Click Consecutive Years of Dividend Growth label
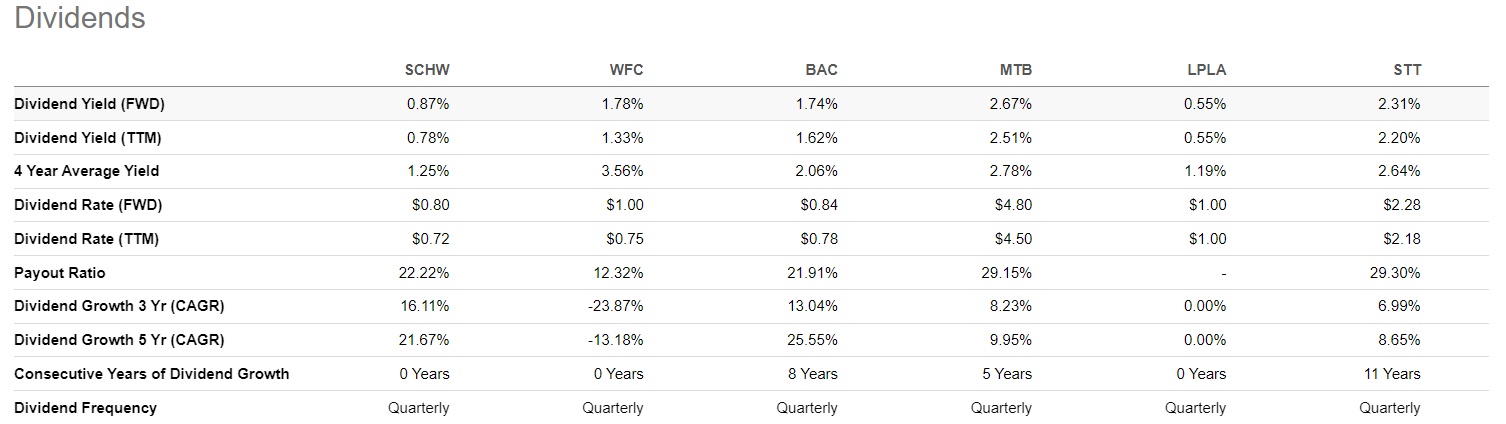Image resolution: width=1506 pixels, height=424 pixels. [x=151, y=374]
